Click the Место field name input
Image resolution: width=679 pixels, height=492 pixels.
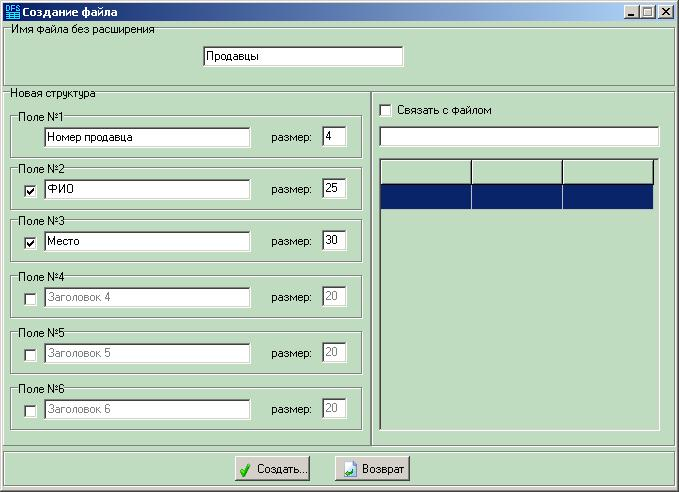tap(147, 241)
